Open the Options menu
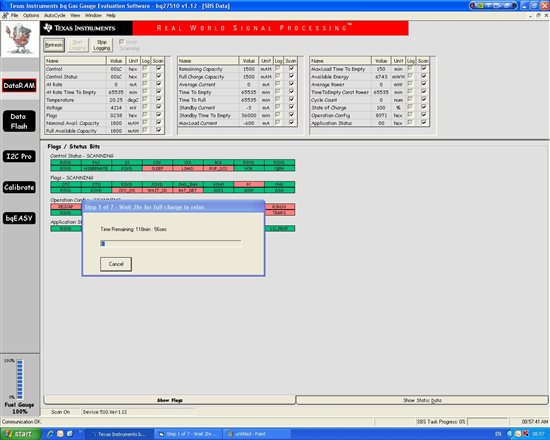Viewport: 550px width, 440px height. click(31, 15)
